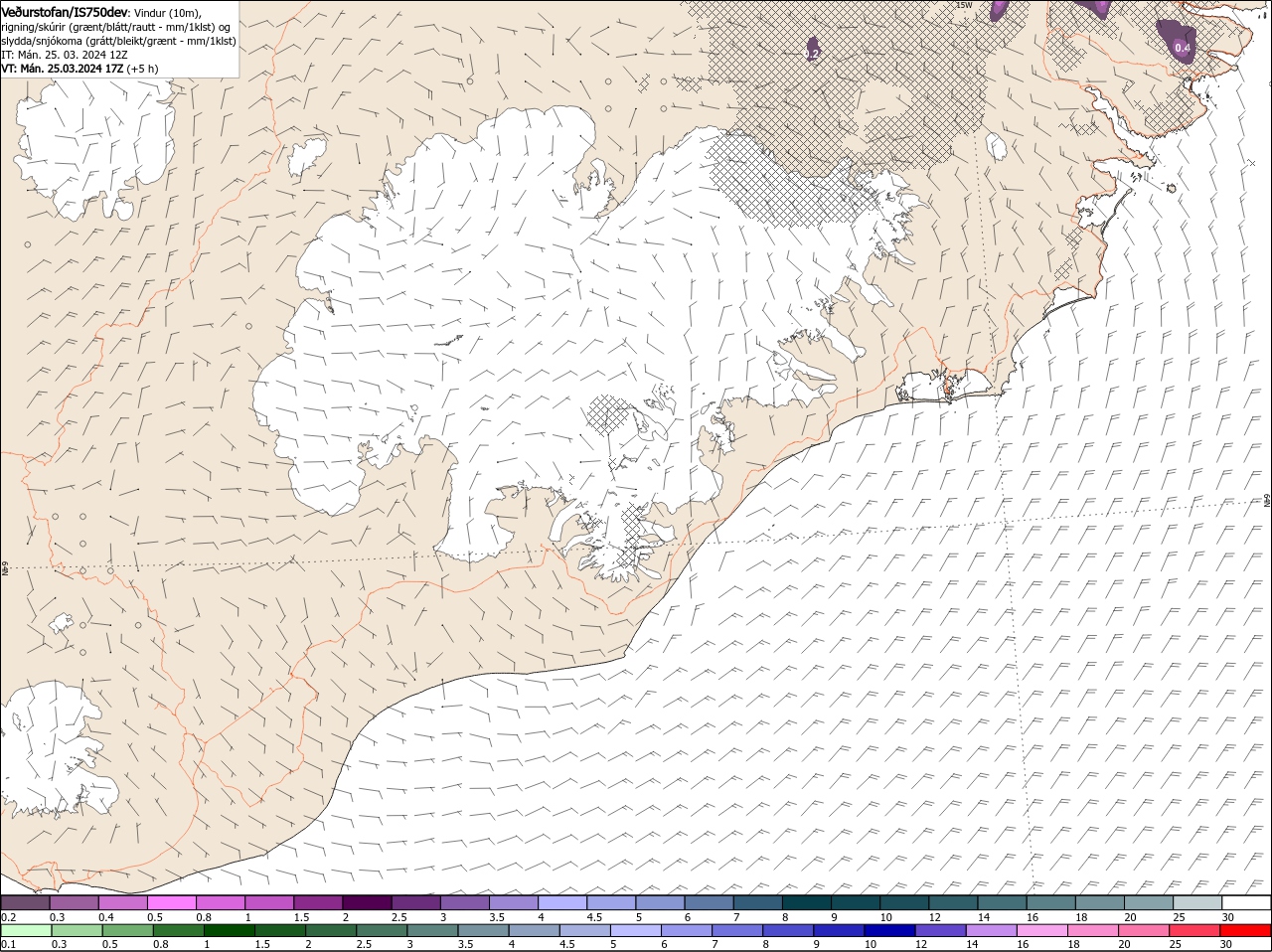Screen dimensions: 1272x952
Task: Pick the dark teal upper swatch between 8 and 9
Action: pyautogui.click(x=806, y=902)
